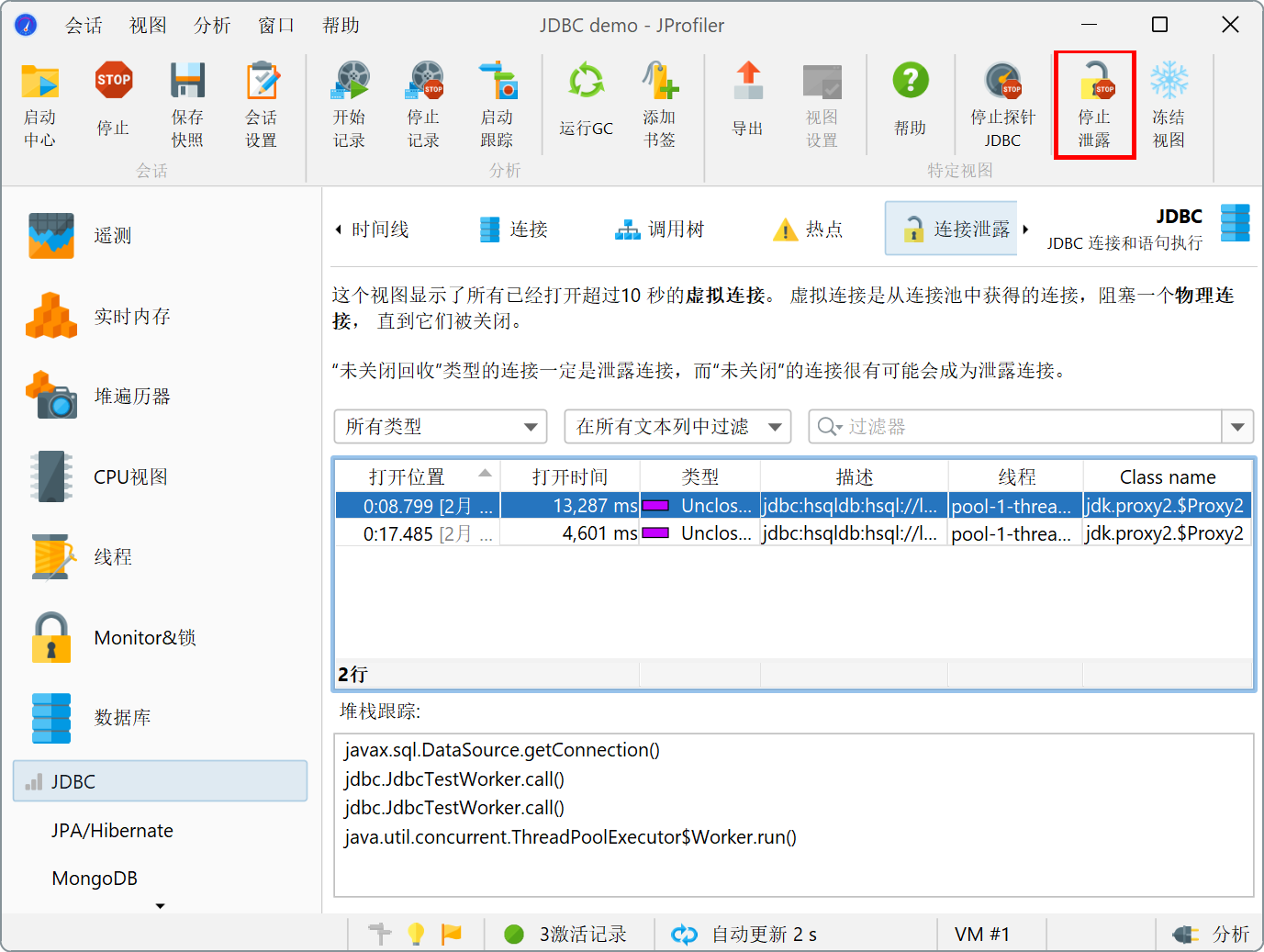1264x952 pixels.
Task: Open 会话设置 session settings
Action: tap(261, 105)
